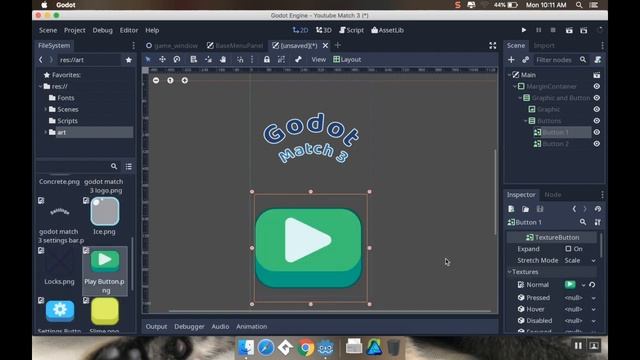
Task: Collapse the Buttons node in scene tree
Action: [x=525, y=121]
